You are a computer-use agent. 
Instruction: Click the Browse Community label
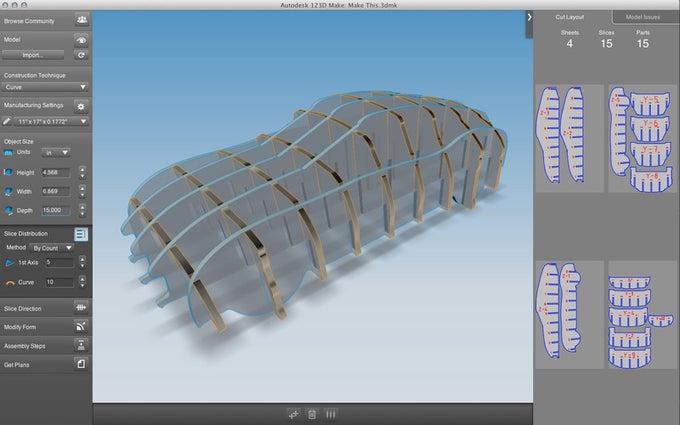click(x=29, y=21)
